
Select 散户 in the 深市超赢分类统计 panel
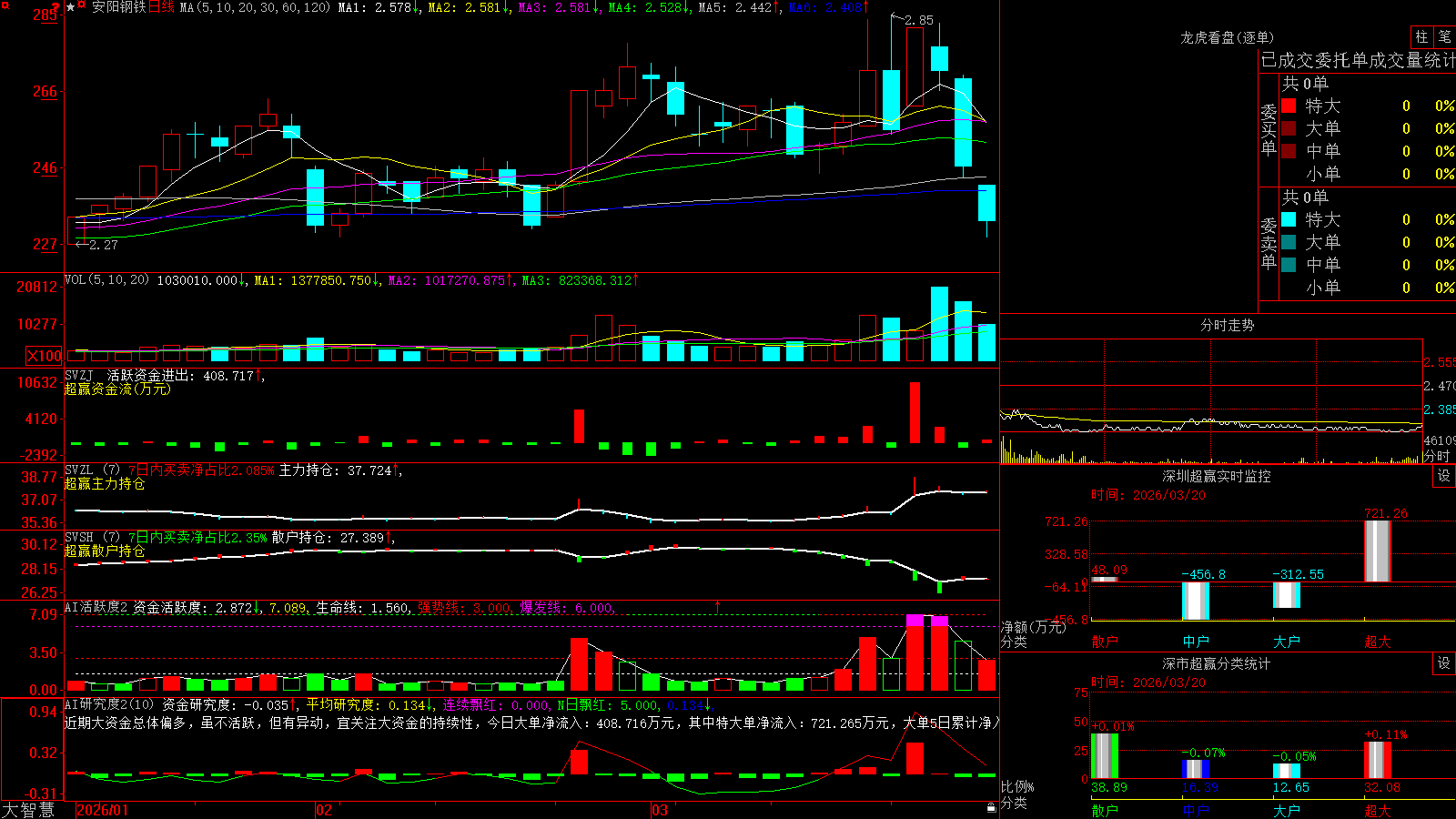pos(1104,810)
